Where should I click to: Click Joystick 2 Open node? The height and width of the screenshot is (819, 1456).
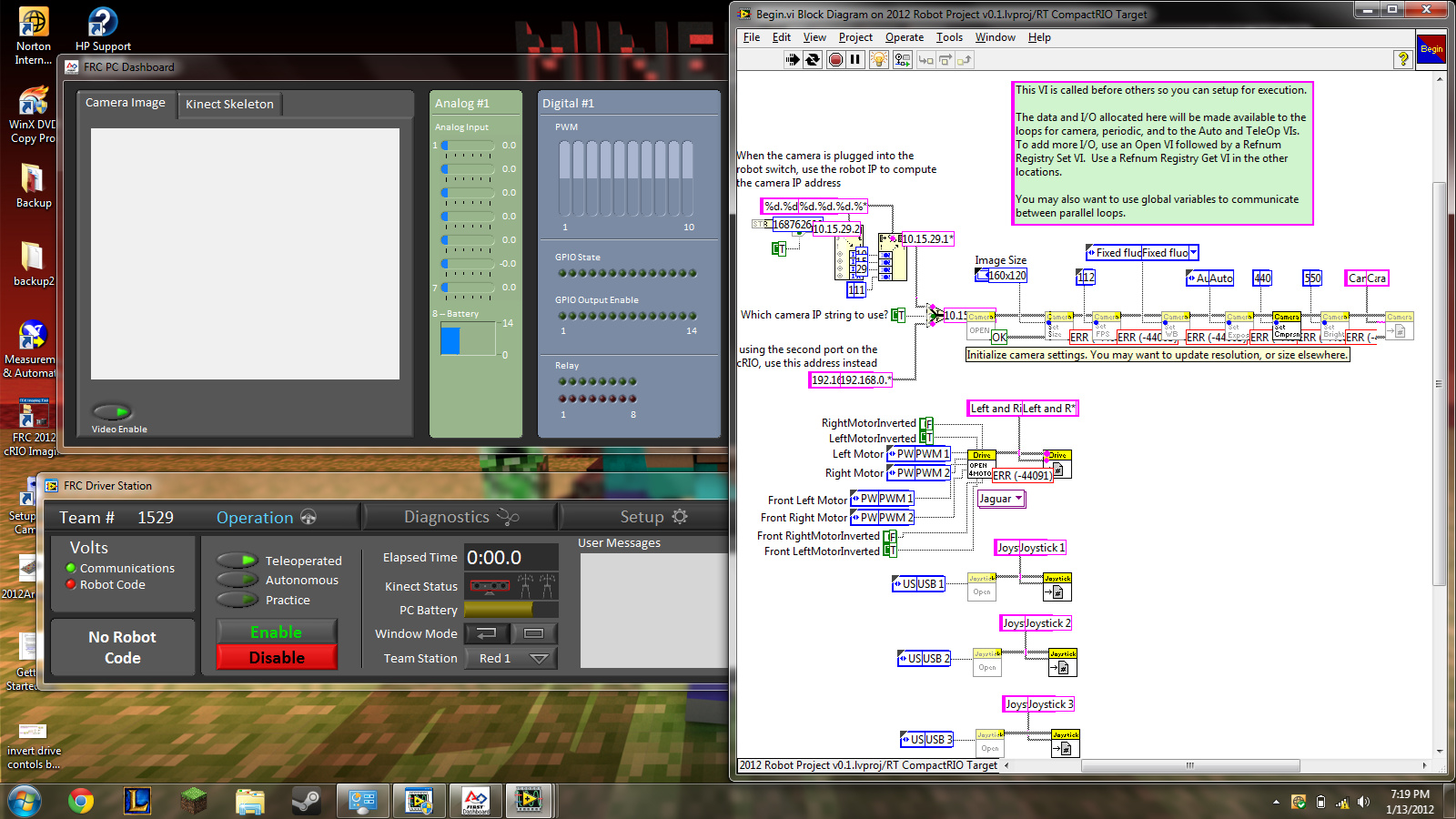987,662
